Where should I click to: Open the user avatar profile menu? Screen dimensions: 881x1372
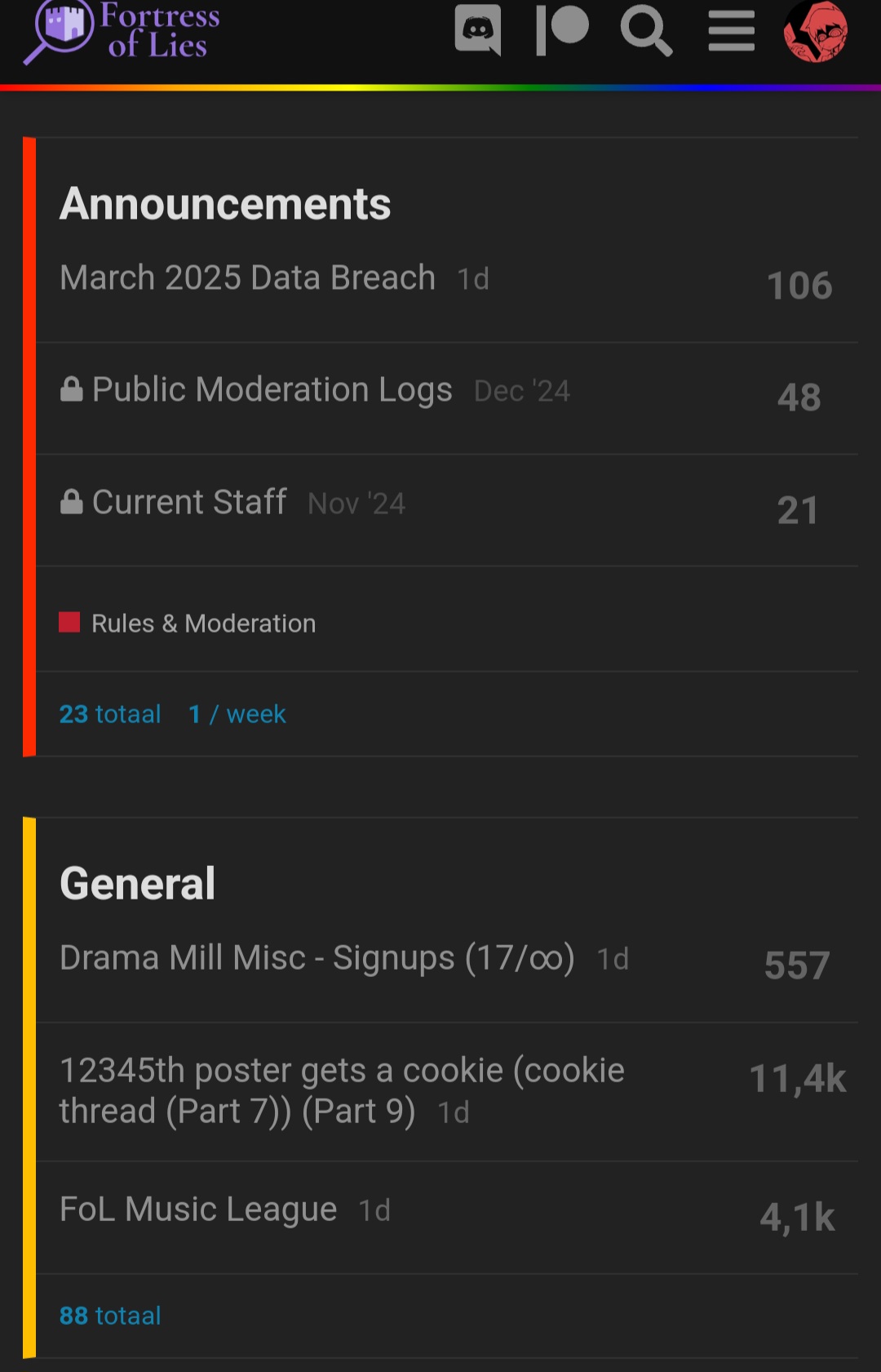pyautogui.click(x=816, y=31)
